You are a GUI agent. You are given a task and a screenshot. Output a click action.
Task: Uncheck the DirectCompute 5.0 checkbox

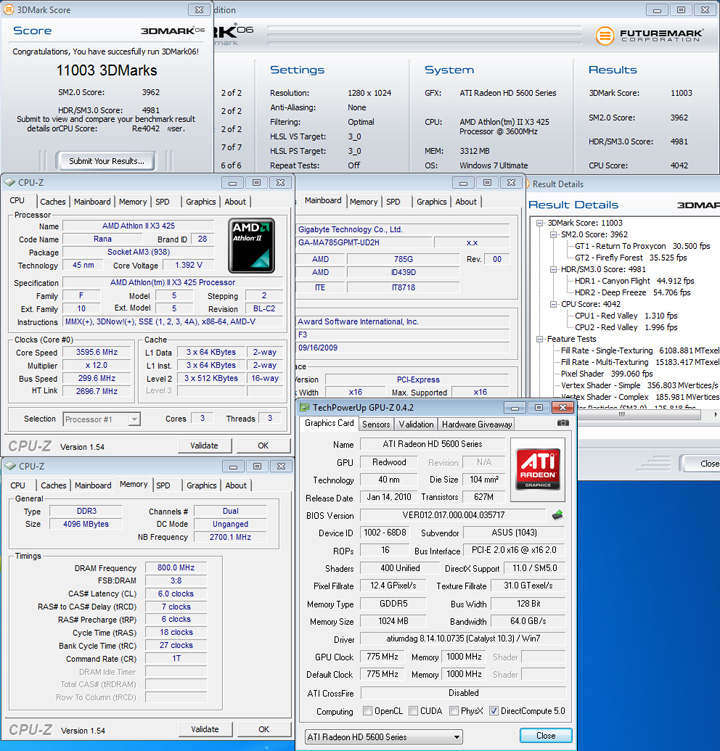click(x=494, y=711)
